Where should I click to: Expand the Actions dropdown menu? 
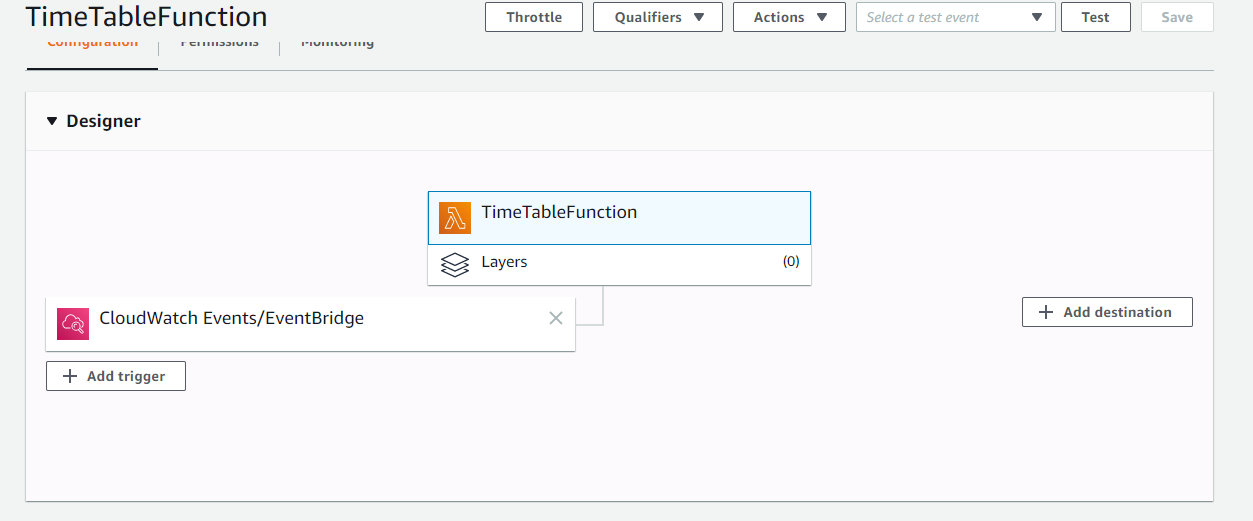pyautogui.click(x=789, y=17)
